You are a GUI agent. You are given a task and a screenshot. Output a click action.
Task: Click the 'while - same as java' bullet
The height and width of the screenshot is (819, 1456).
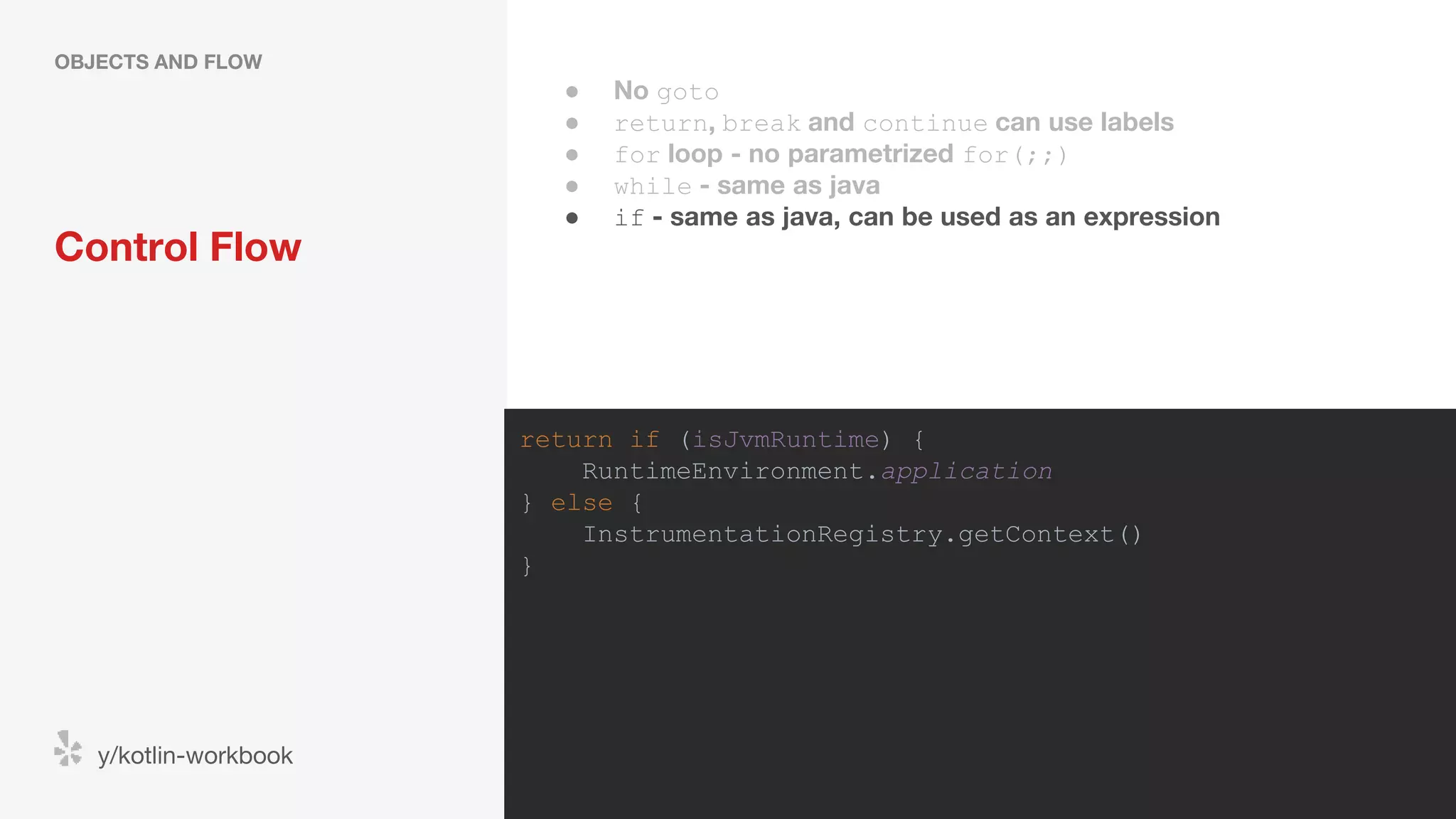pyautogui.click(x=746, y=186)
